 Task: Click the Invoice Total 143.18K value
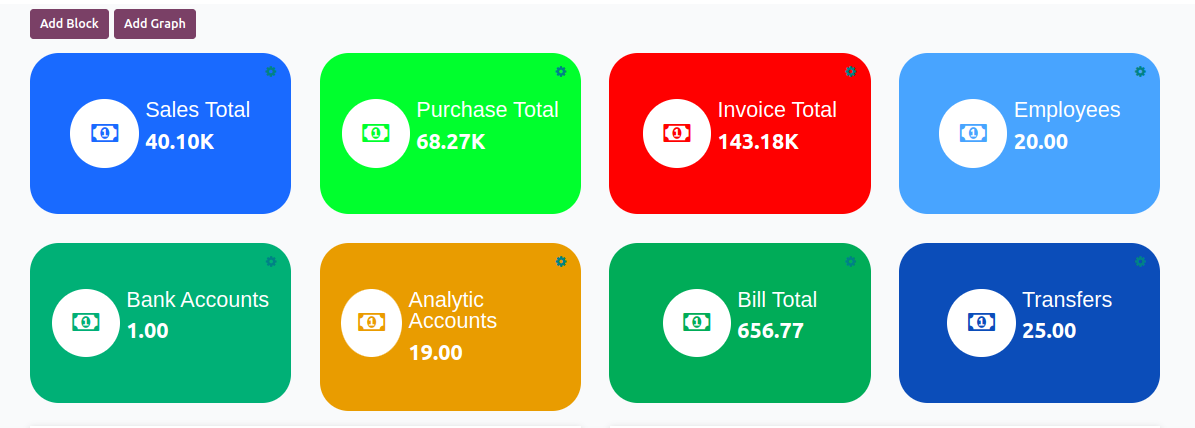pyautogui.click(x=758, y=142)
